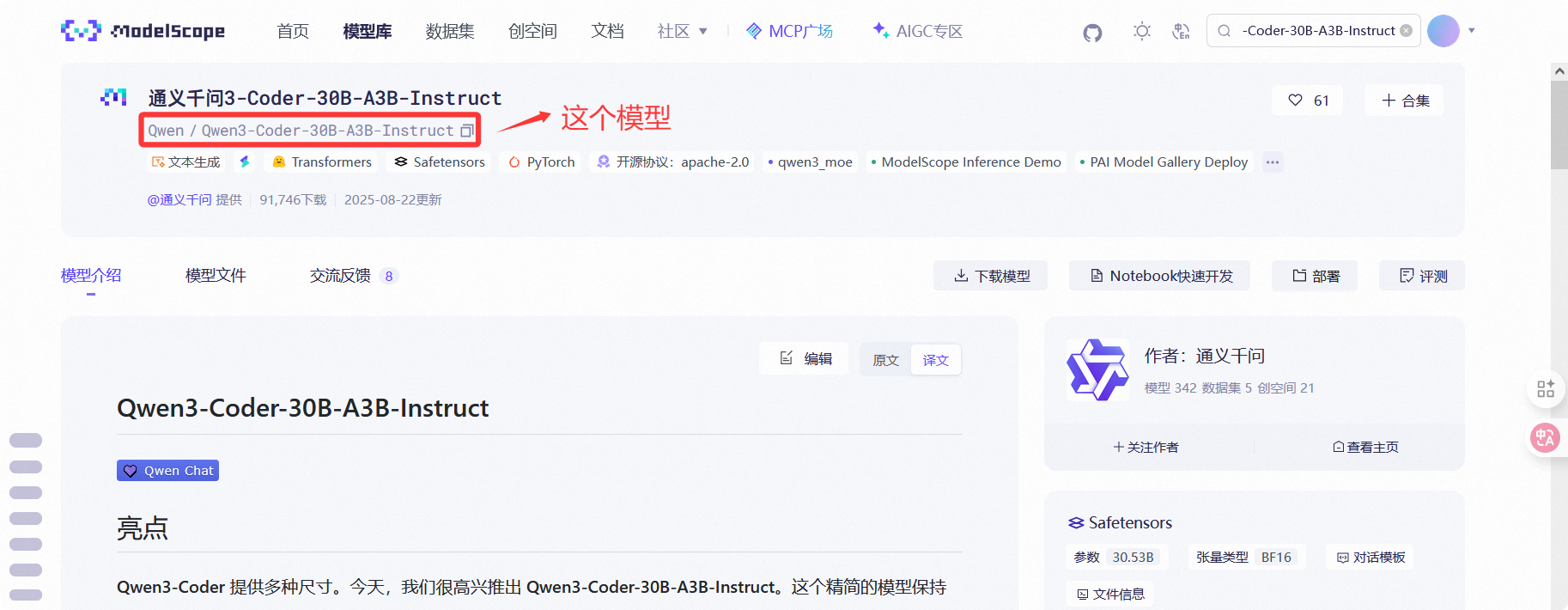This screenshot has width=1568, height=610.
Task: Open 文件信息 button
Action: pyautogui.click(x=1110, y=594)
